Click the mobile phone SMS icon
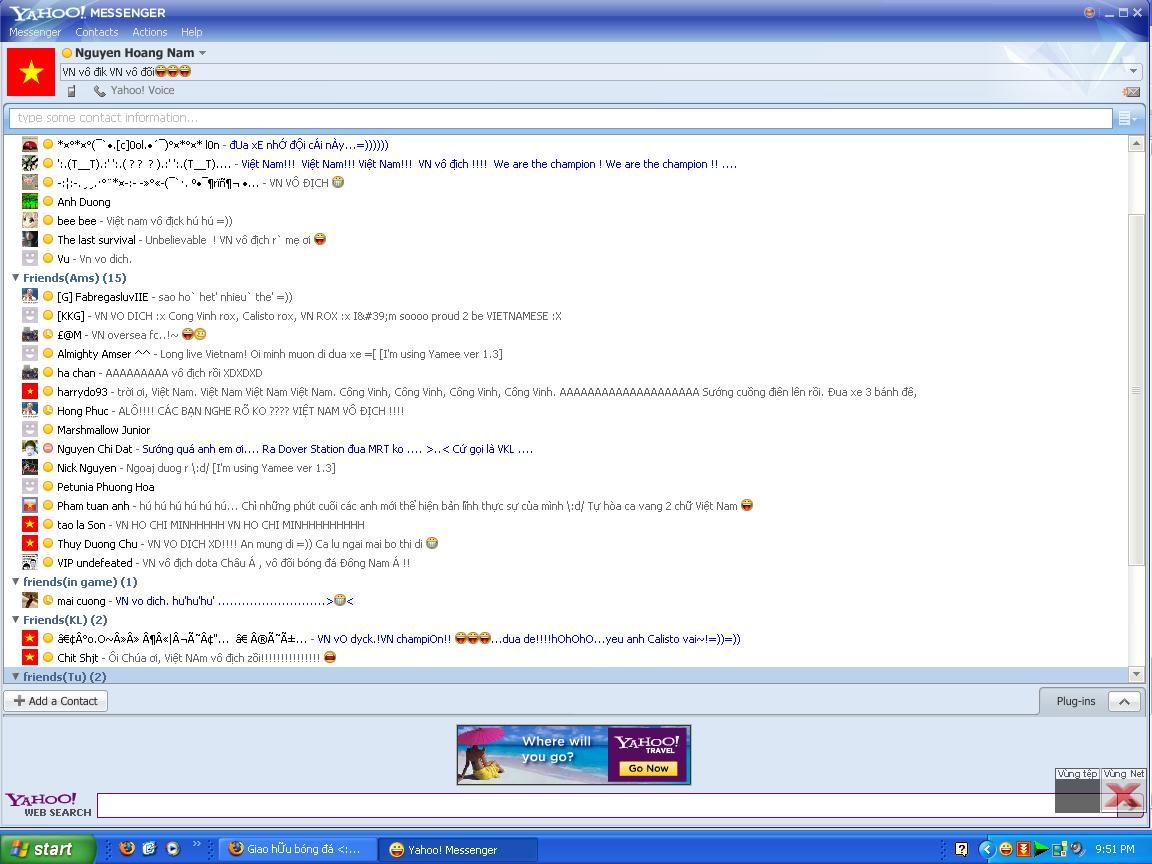1152x864 pixels. tap(71, 91)
